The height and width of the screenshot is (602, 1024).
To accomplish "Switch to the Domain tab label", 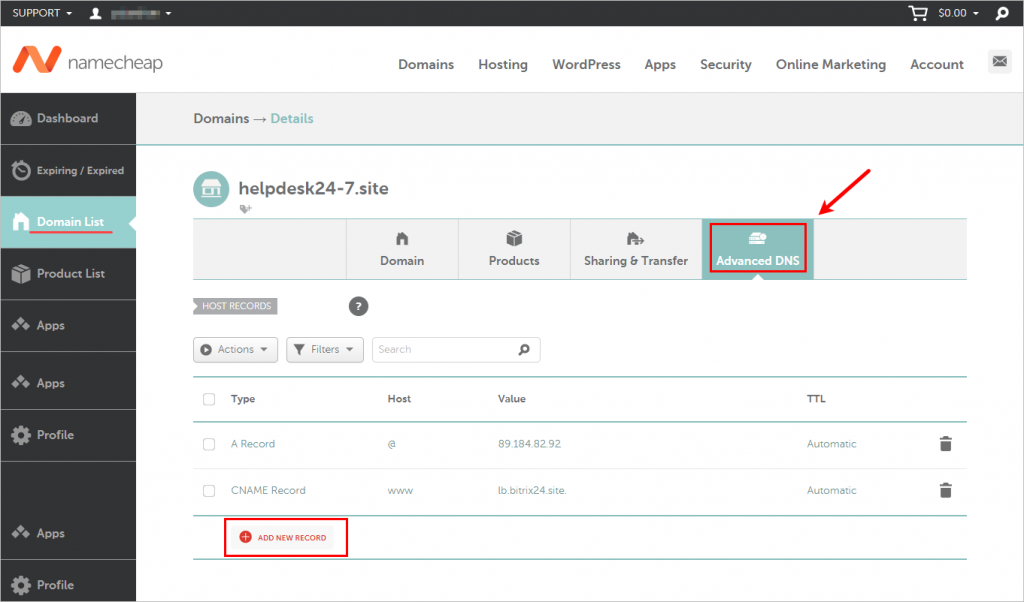I will coord(402,261).
